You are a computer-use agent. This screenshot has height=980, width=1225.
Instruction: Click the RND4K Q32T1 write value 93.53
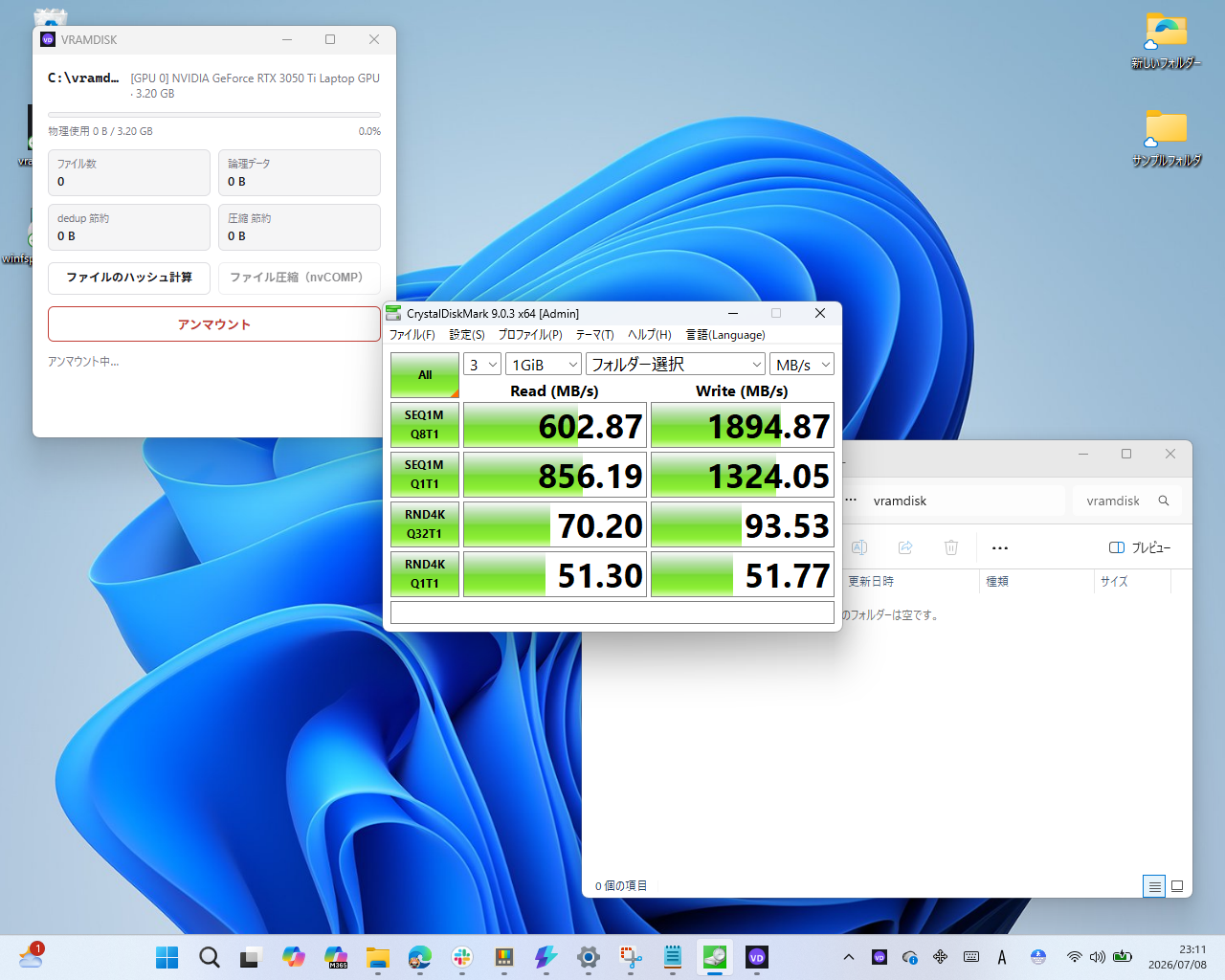click(743, 524)
